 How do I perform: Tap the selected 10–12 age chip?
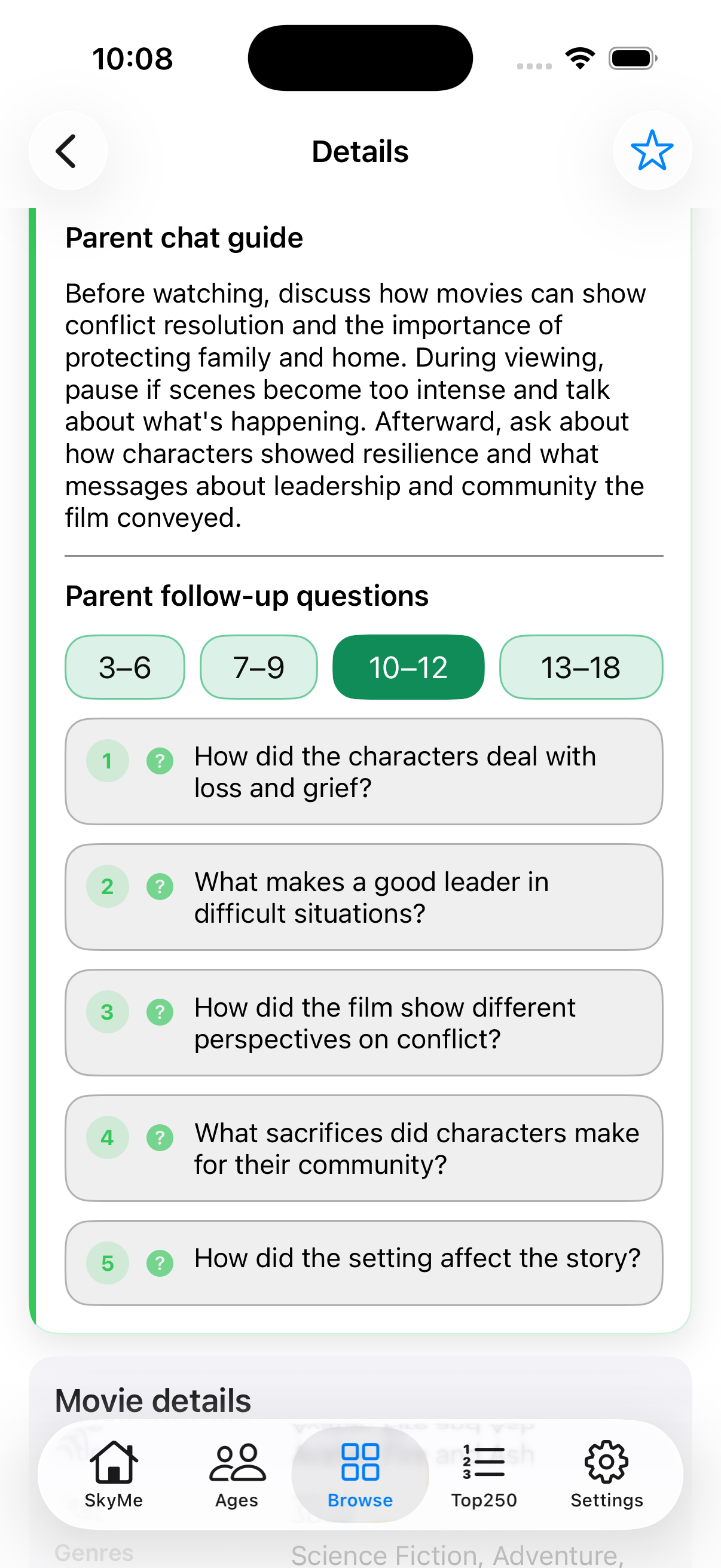[x=408, y=667]
